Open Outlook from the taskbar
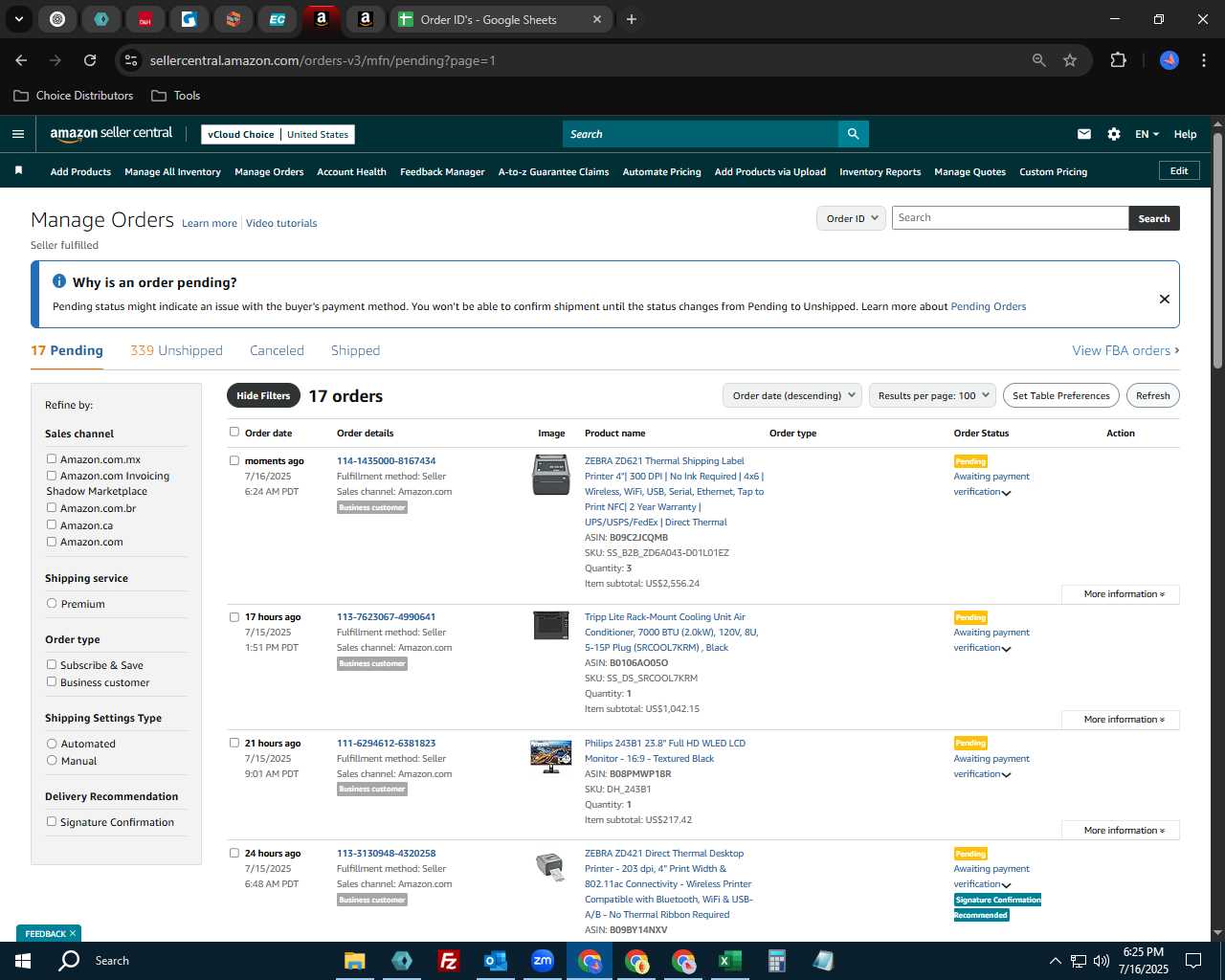Screen dimensions: 1225x980 pos(495,961)
